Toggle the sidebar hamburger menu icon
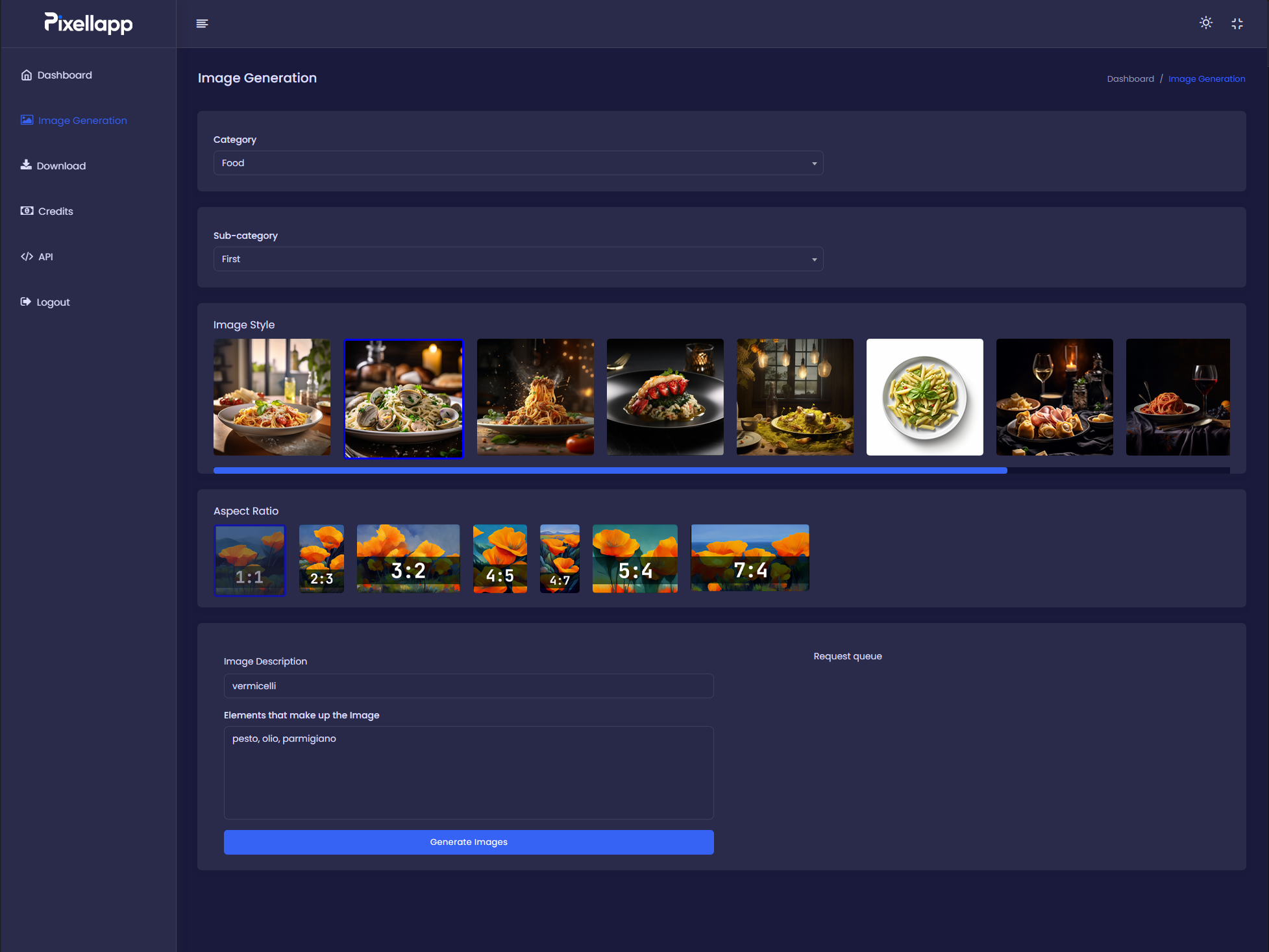 coord(202,23)
